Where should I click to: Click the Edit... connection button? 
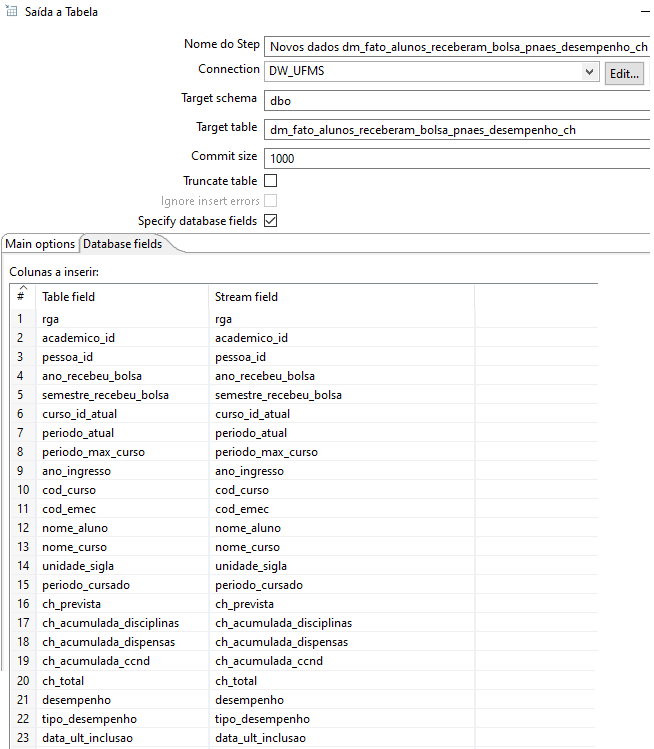point(624,74)
